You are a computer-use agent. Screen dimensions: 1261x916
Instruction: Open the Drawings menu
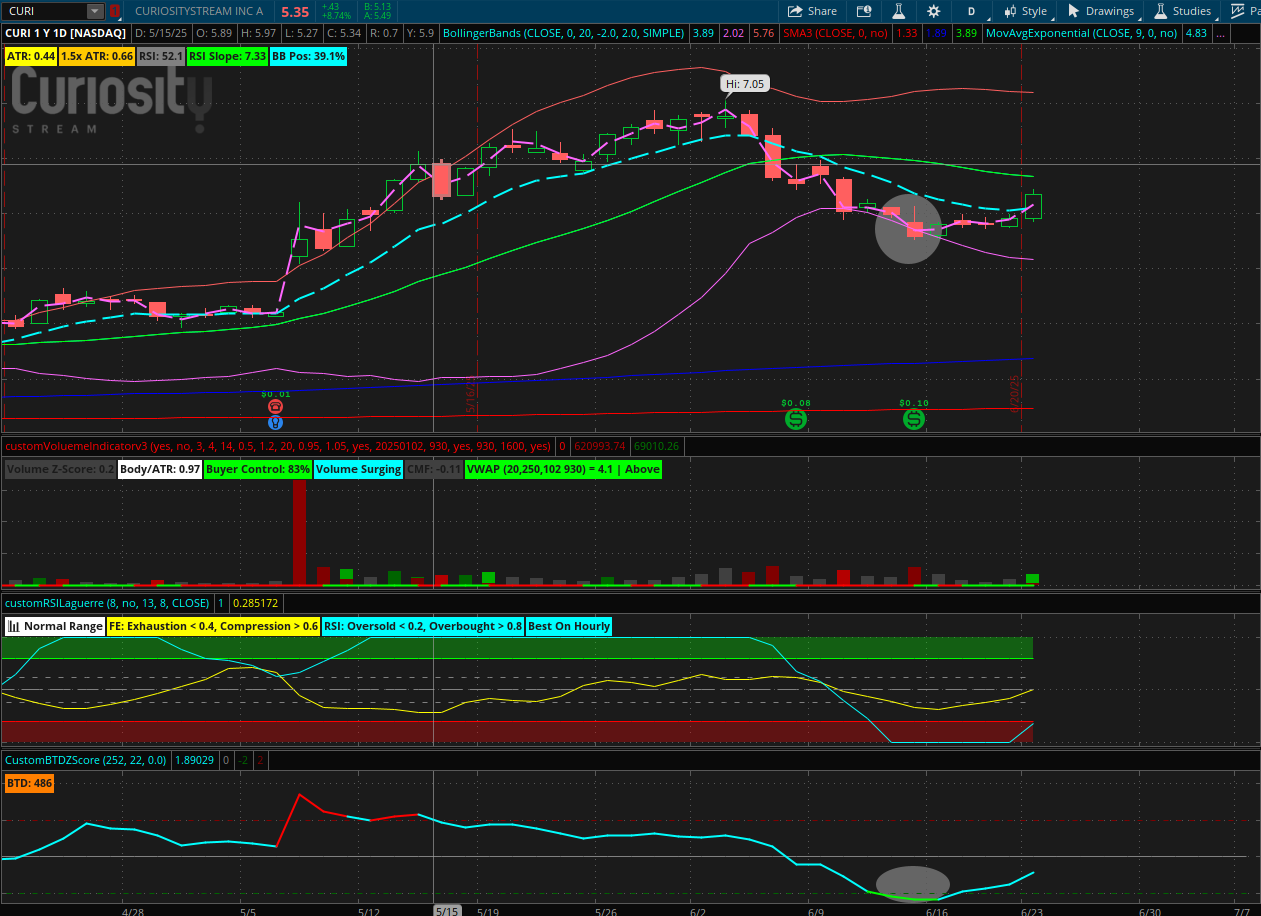[x=1101, y=11]
